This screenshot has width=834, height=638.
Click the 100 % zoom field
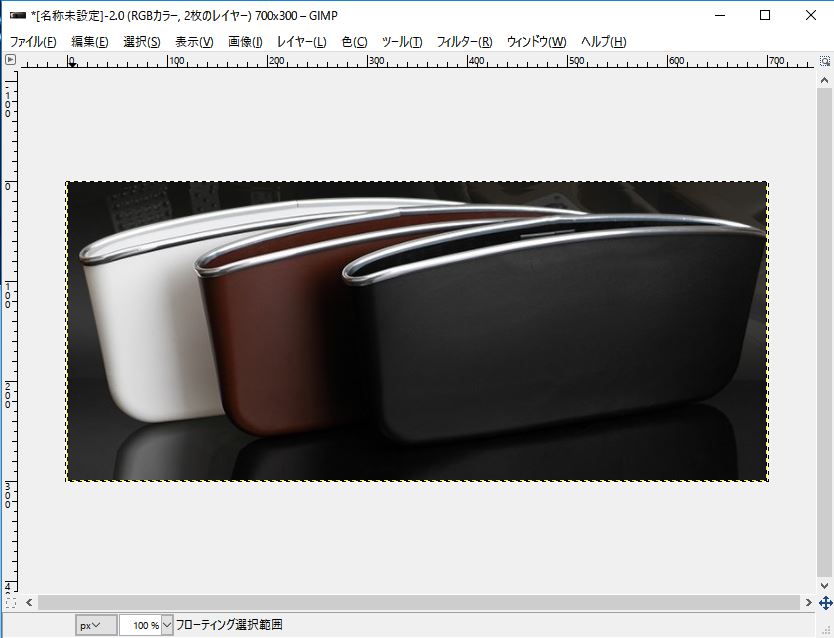[x=140, y=625]
